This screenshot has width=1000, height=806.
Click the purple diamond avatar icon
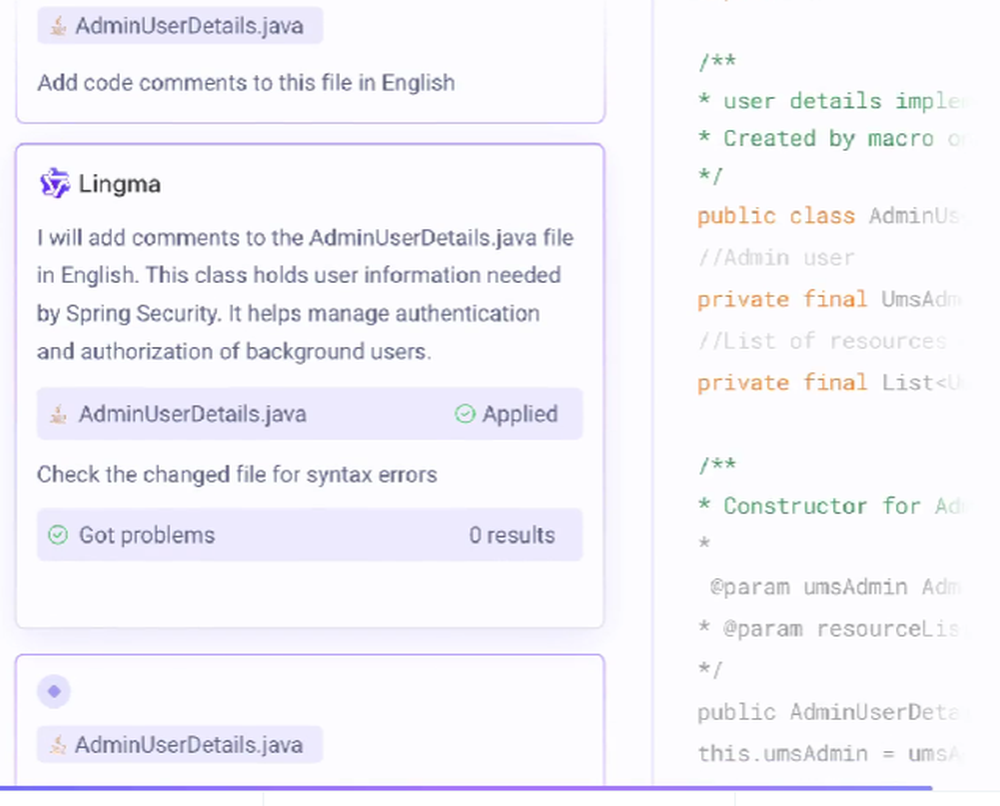[x=54, y=691]
